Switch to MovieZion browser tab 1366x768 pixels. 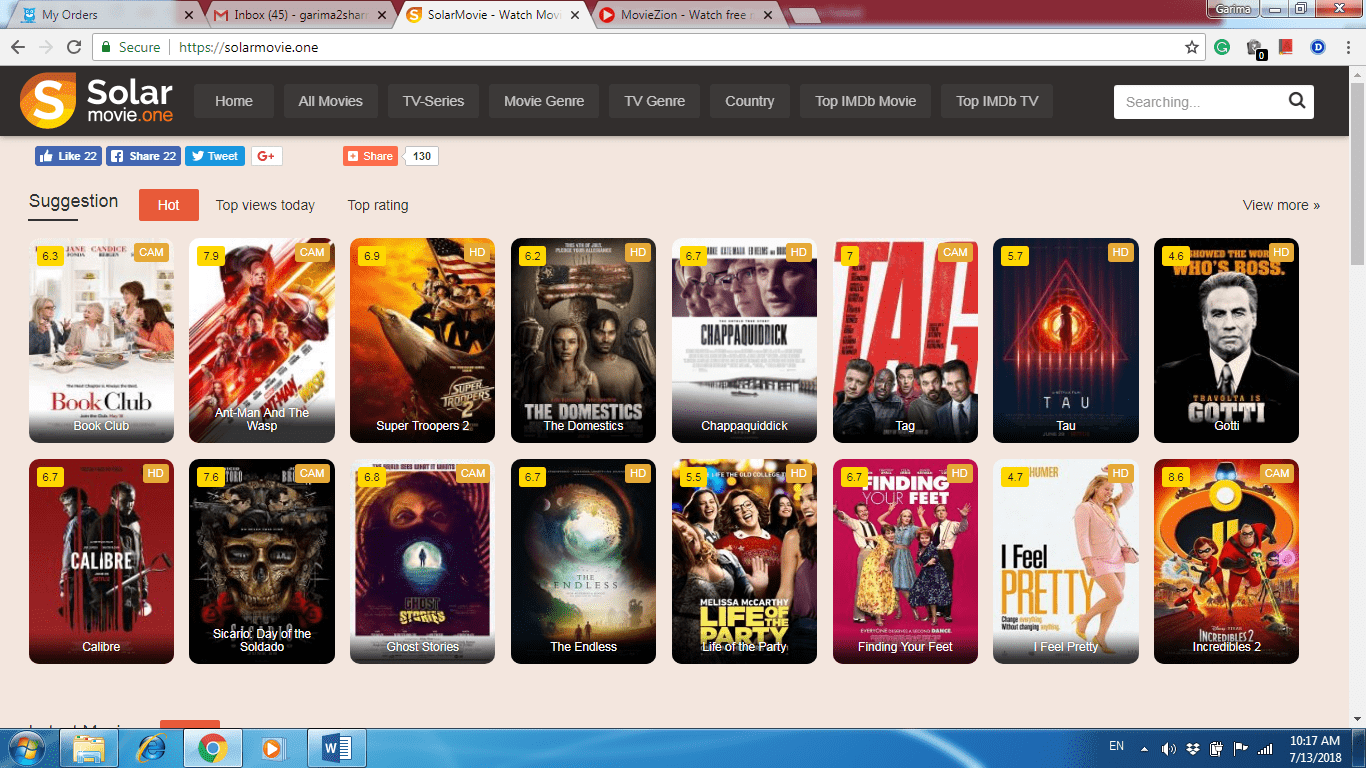pyautogui.click(x=686, y=15)
